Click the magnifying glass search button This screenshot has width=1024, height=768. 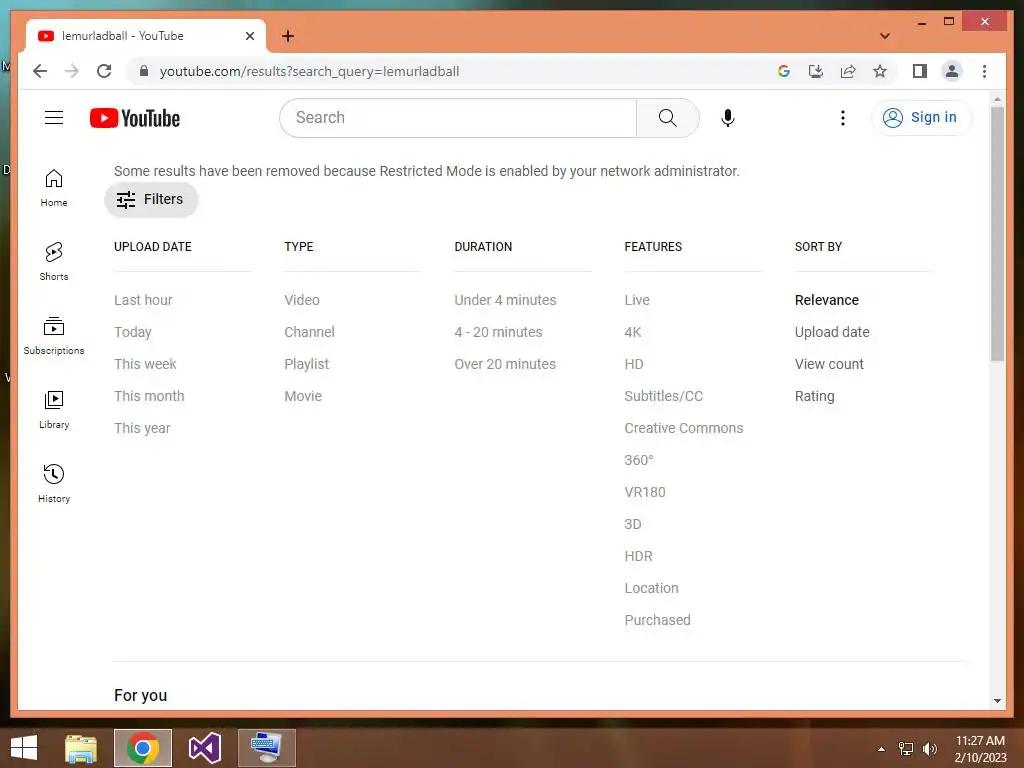point(667,118)
